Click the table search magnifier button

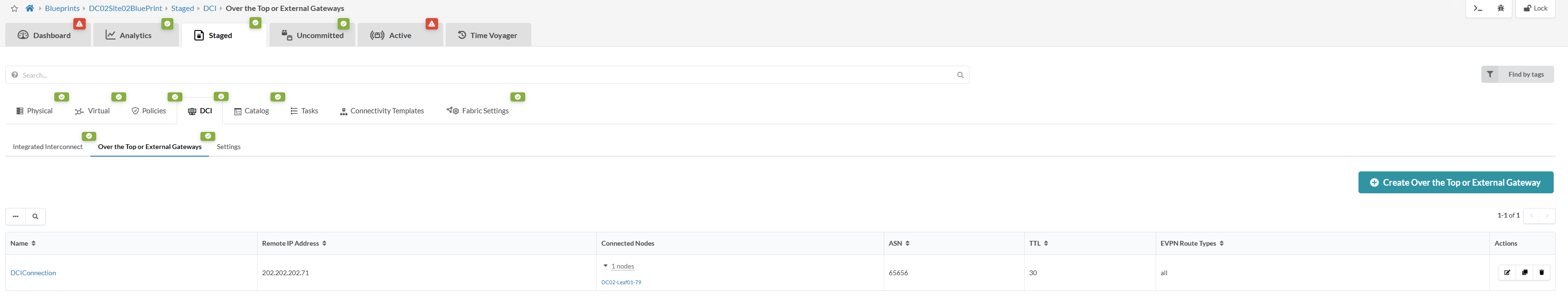click(35, 216)
